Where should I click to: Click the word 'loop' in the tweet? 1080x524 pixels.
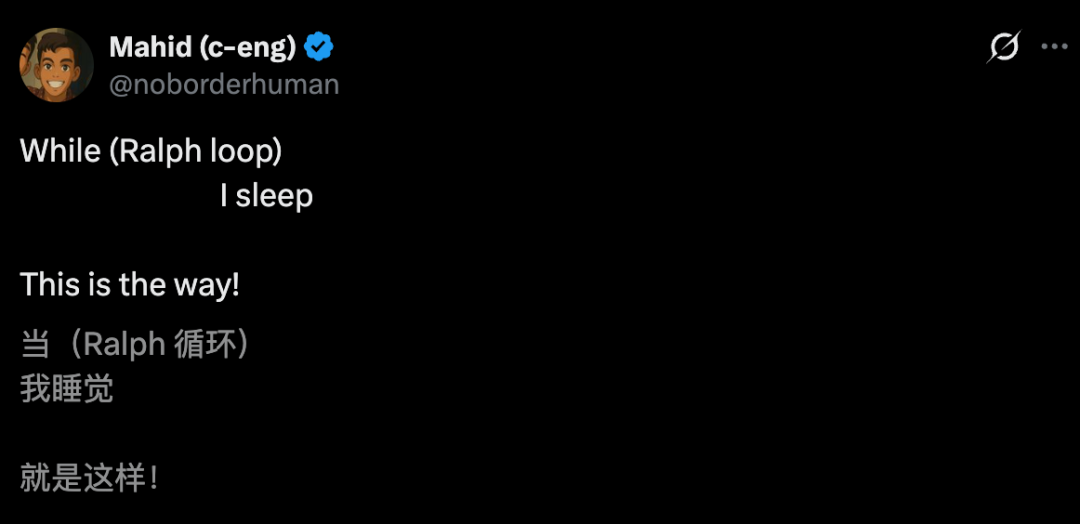pyautogui.click(x=246, y=151)
